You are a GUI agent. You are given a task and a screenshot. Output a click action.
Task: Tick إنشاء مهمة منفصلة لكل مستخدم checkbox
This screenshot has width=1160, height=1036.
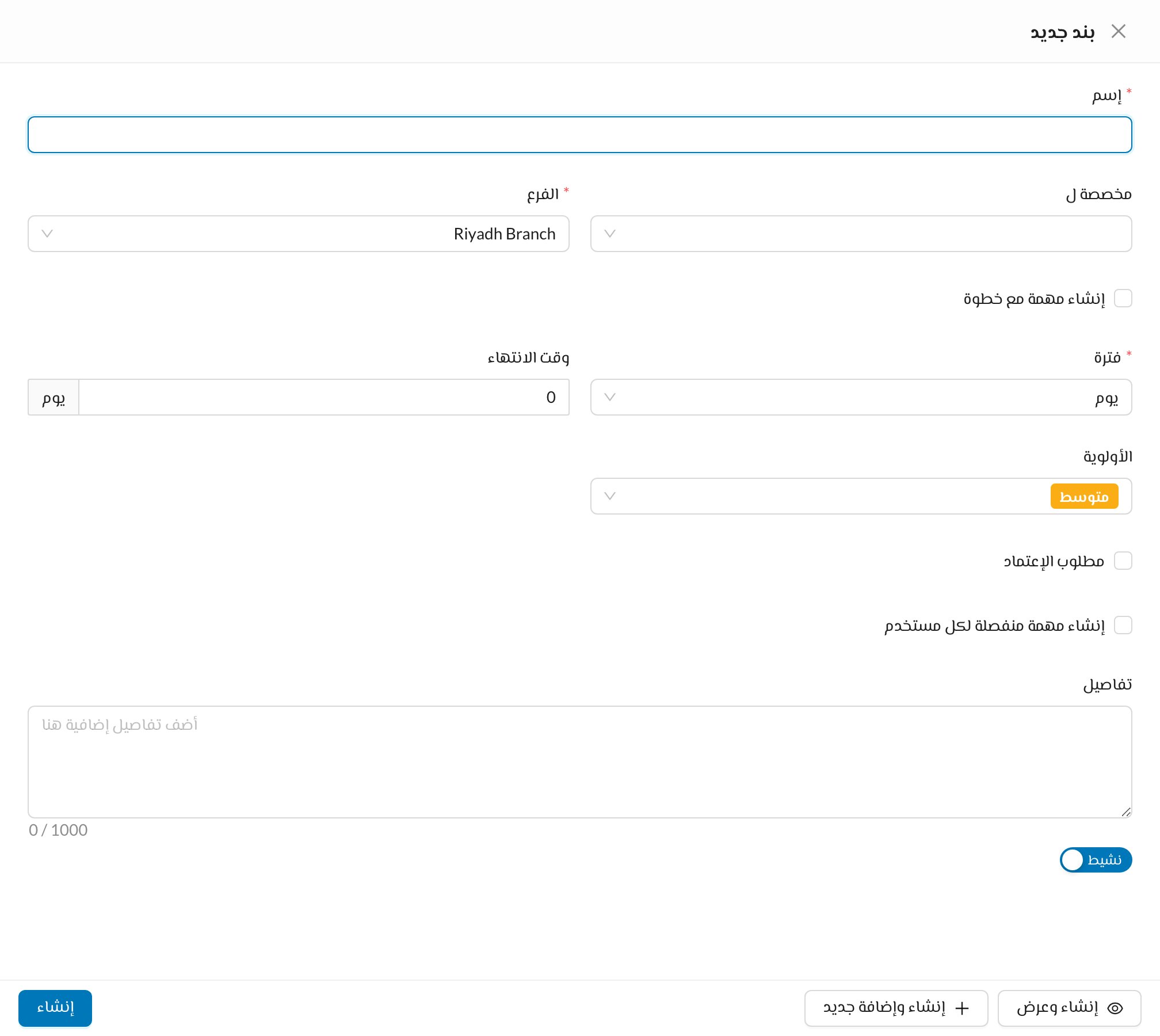(1123, 625)
